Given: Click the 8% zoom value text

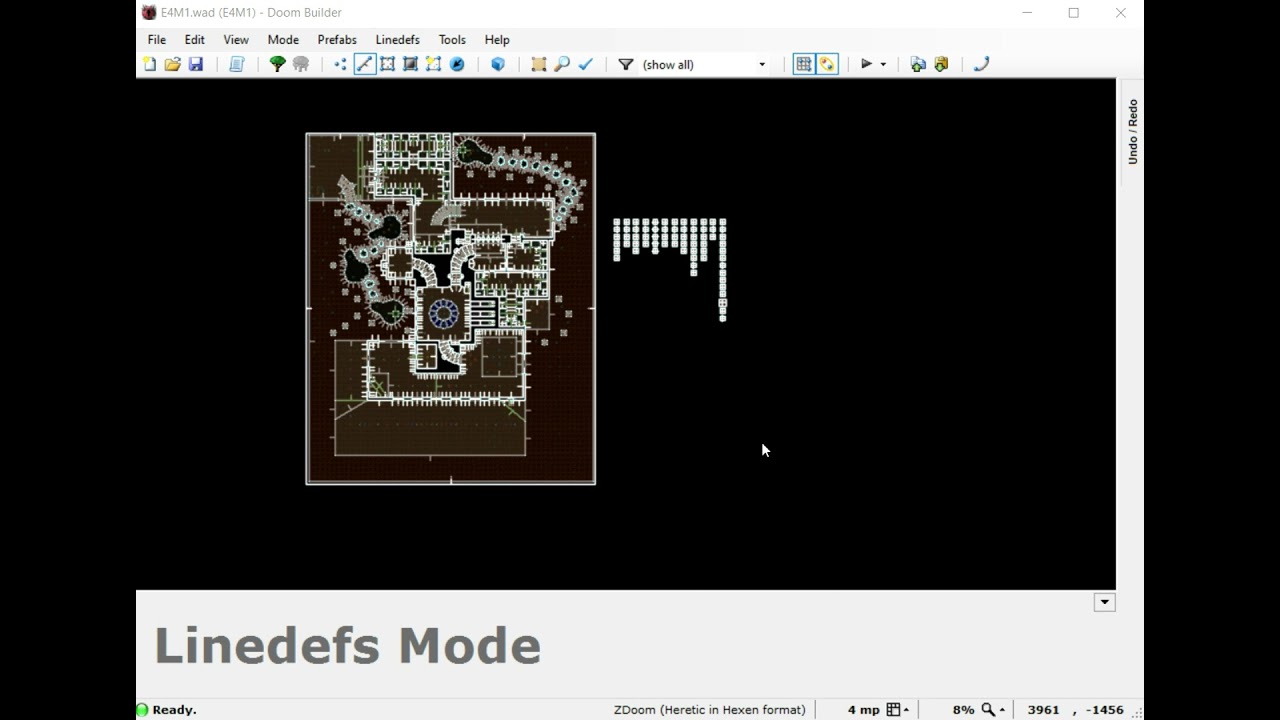Looking at the screenshot, I should (x=963, y=709).
